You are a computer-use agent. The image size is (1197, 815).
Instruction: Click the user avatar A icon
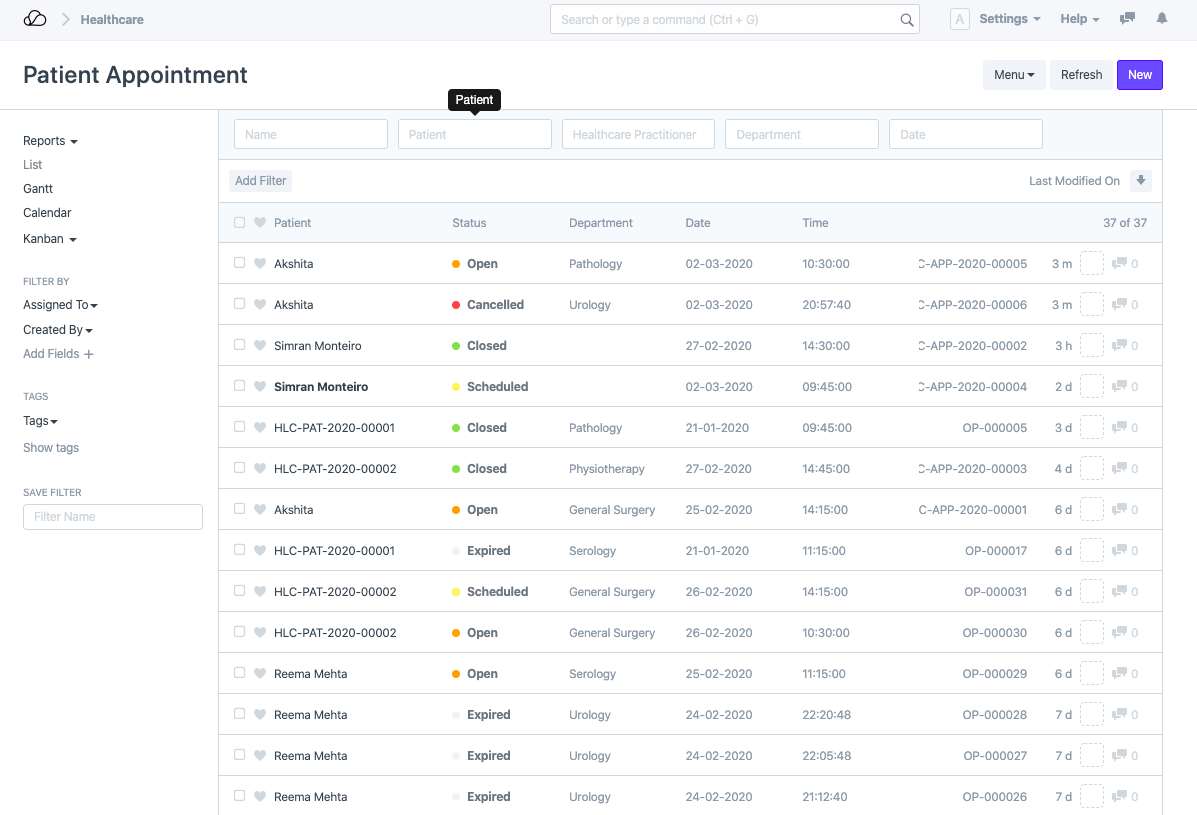[x=959, y=19]
